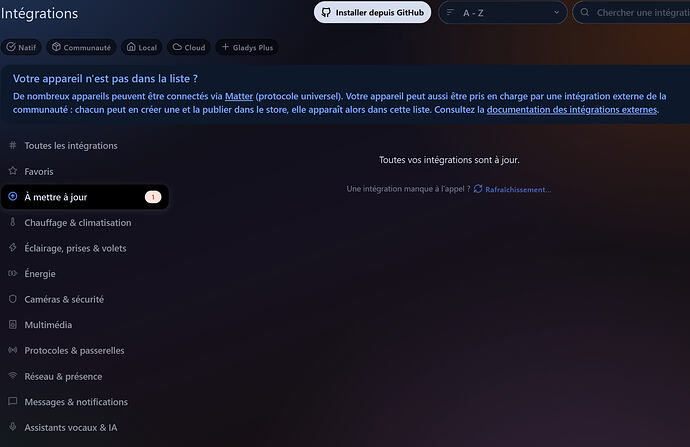Toggle the Gladys Plus filter chip
This screenshot has height=447, width=690.
point(247,47)
